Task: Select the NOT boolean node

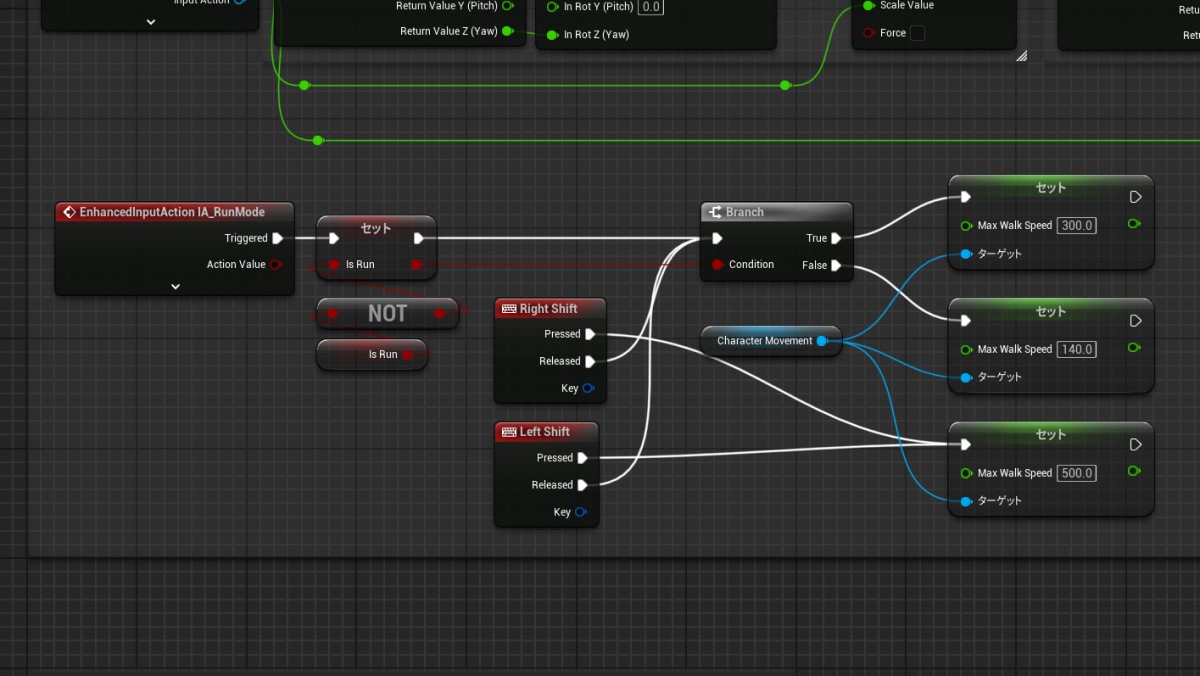Action: pos(387,314)
